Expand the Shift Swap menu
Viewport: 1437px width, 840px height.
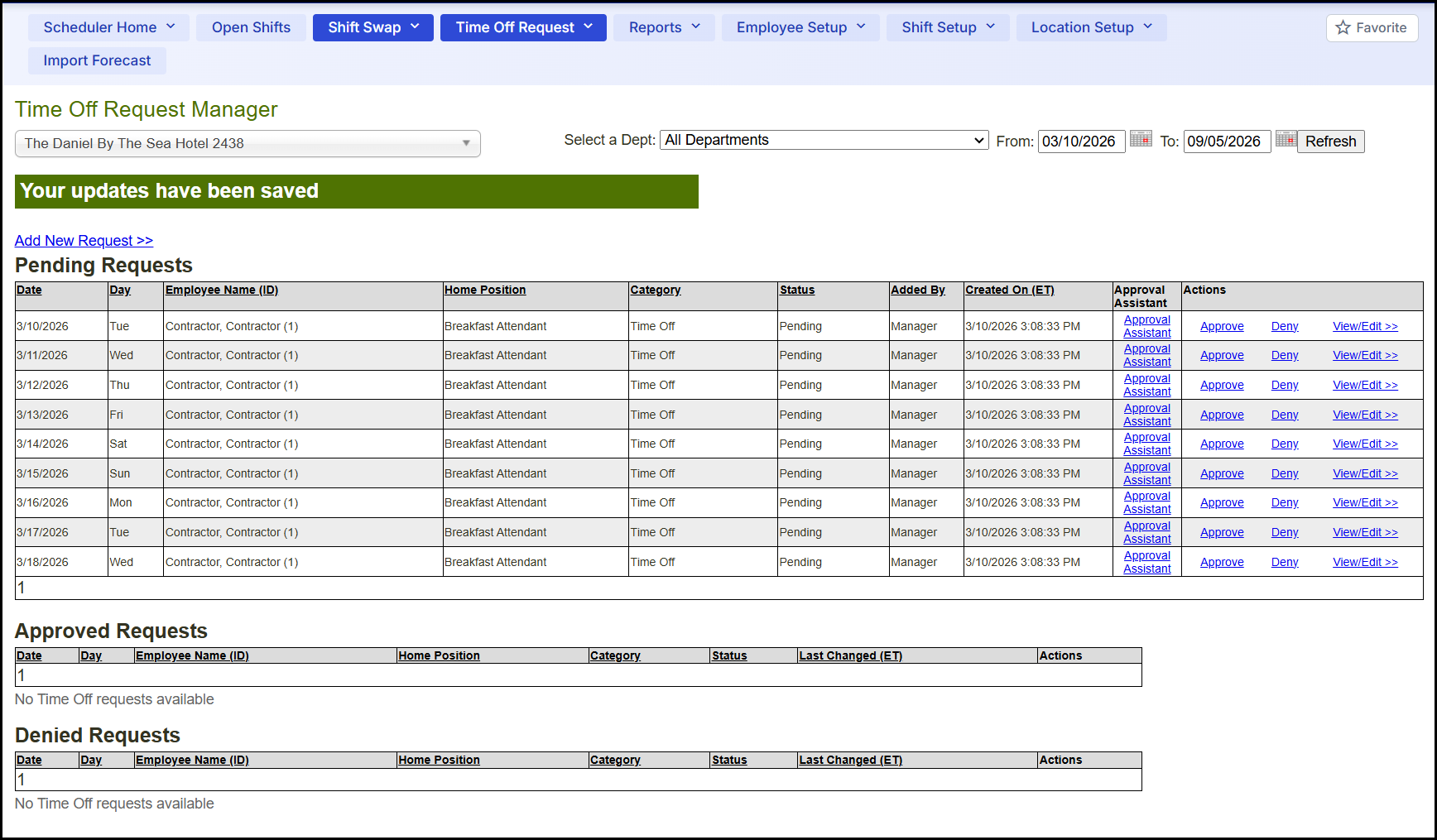click(372, 28)
